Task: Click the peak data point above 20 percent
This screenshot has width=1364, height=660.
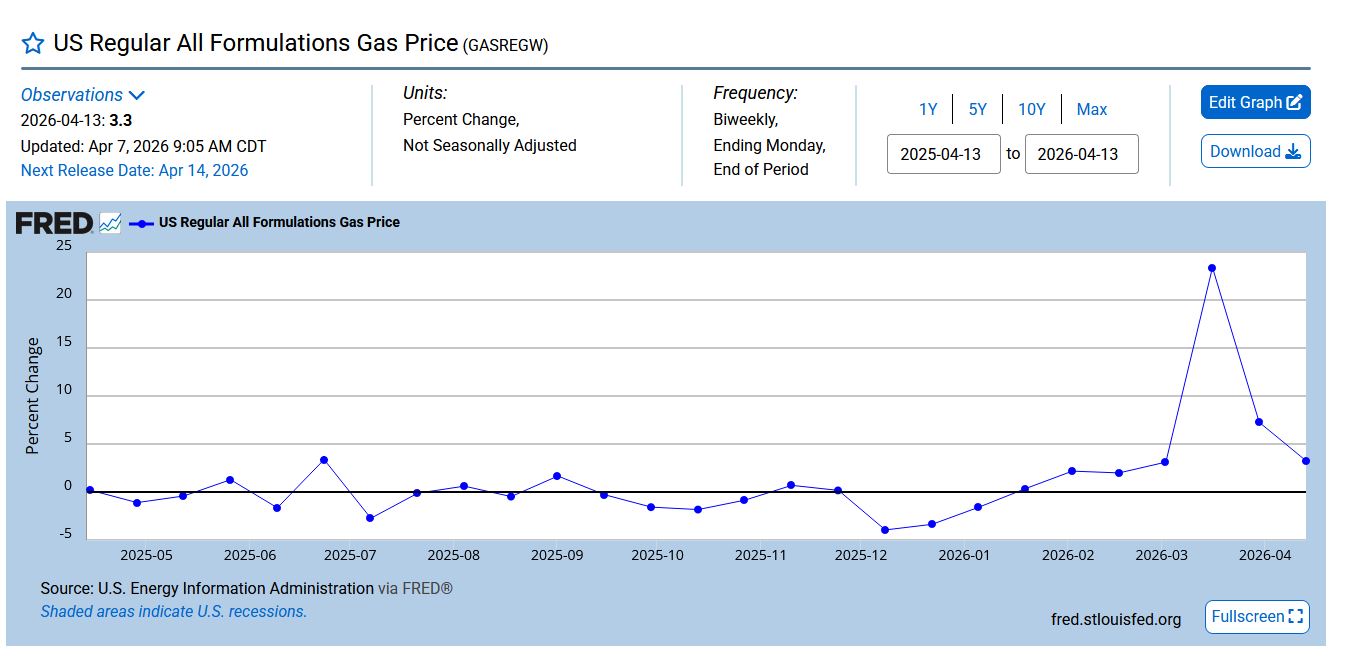Action: (1212, 268)
